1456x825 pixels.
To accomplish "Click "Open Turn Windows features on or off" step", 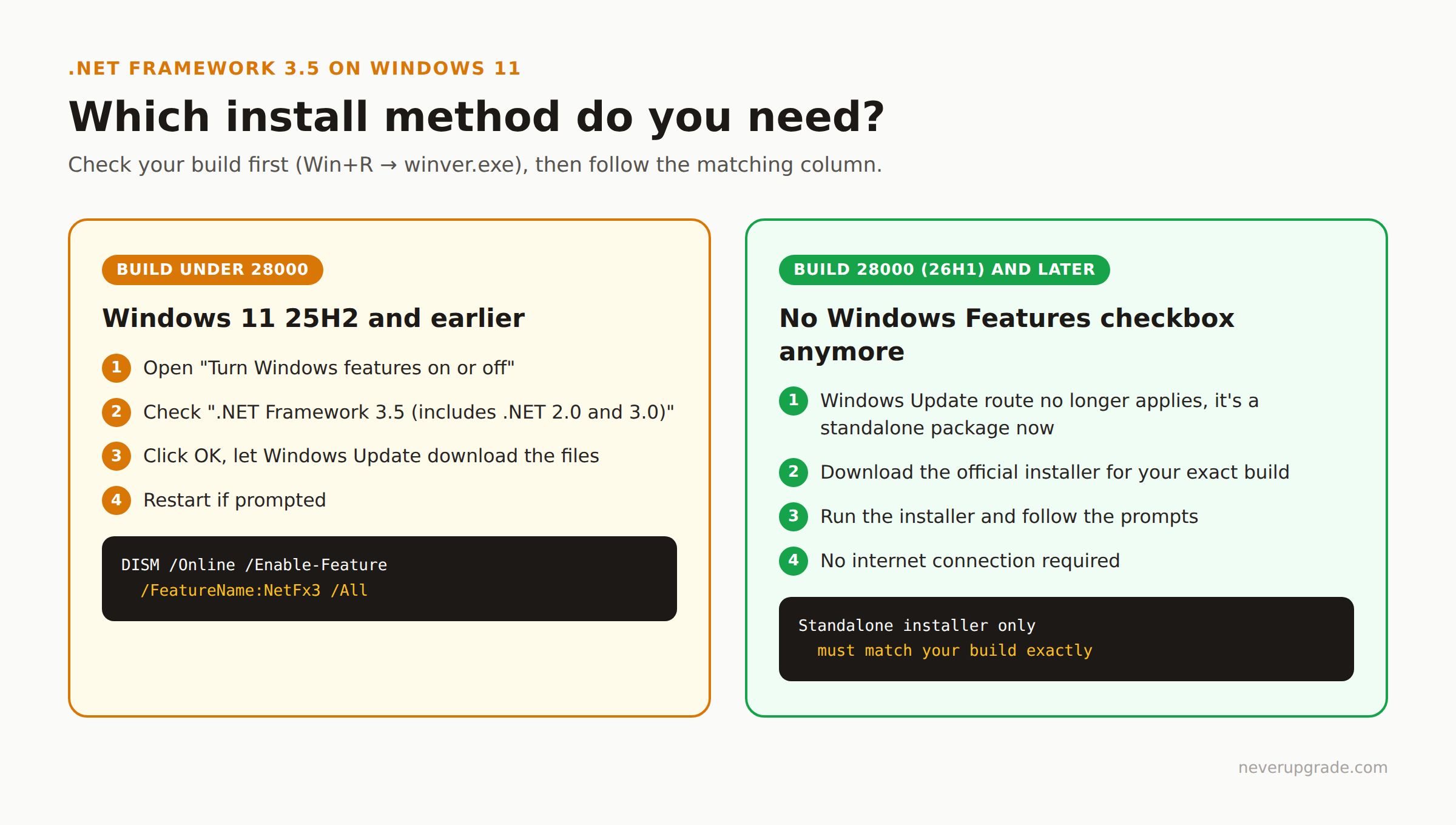I will click(x=329, y=368).
